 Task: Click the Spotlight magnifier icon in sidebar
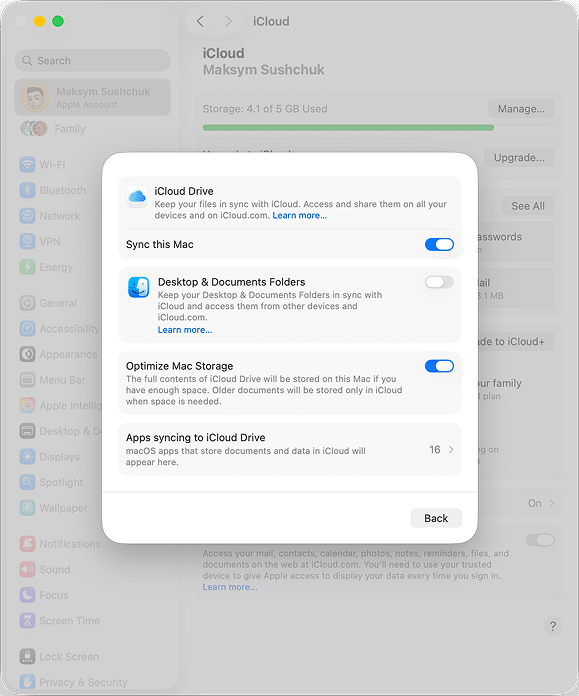click(28, 482)
